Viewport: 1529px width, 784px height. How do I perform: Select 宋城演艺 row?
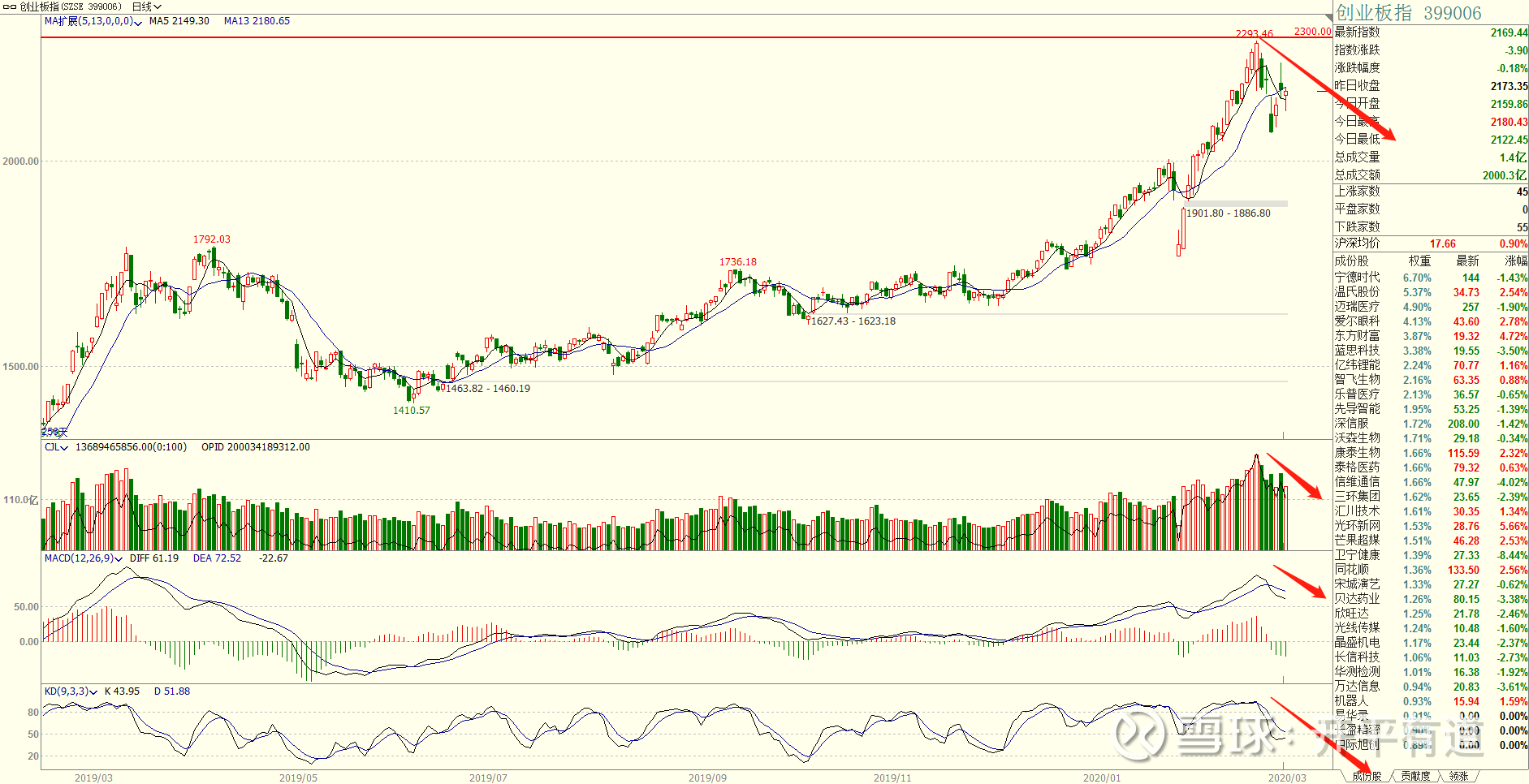pos(1431,584)
